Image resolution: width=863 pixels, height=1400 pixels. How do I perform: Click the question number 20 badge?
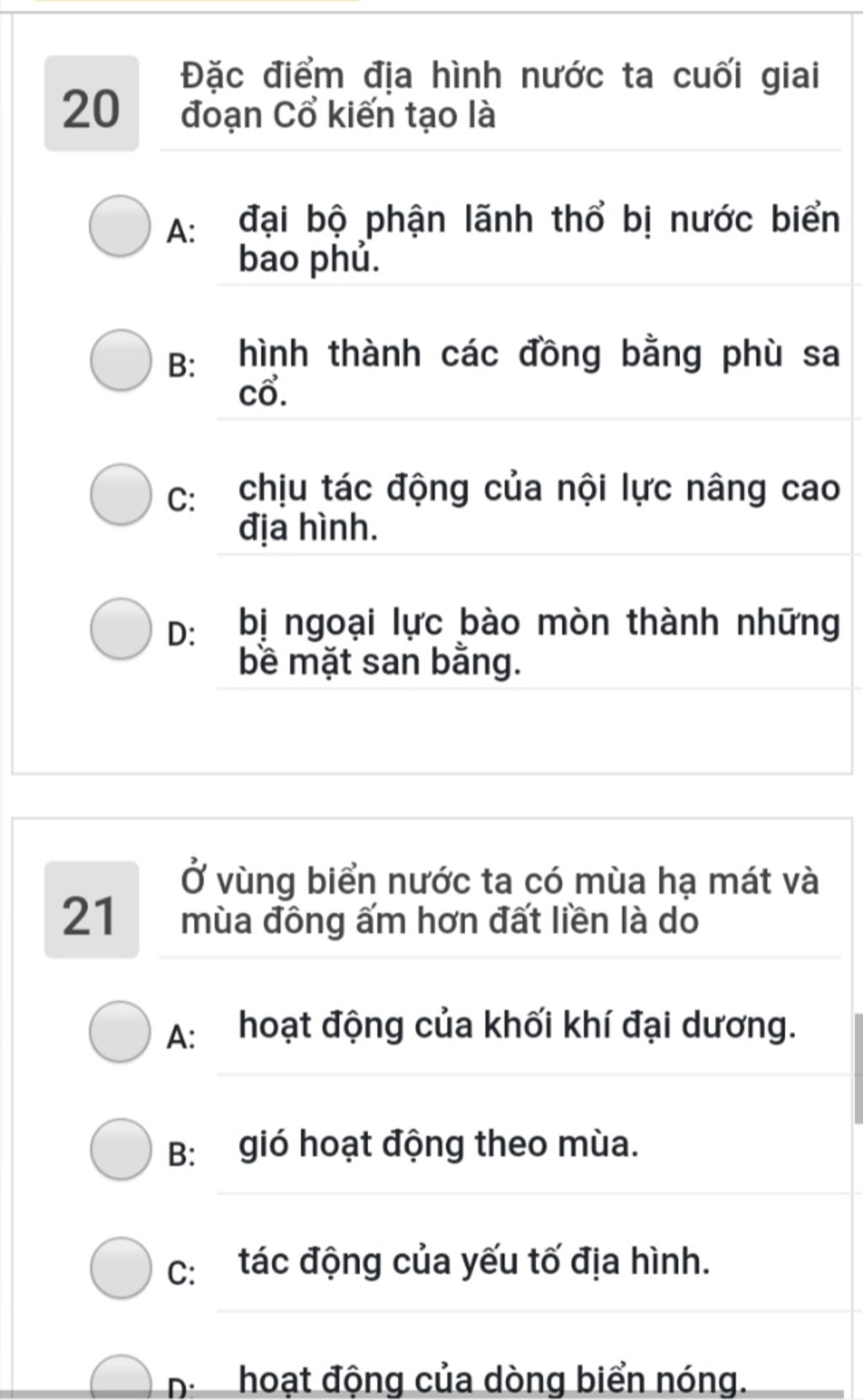[x=92, y=104]
